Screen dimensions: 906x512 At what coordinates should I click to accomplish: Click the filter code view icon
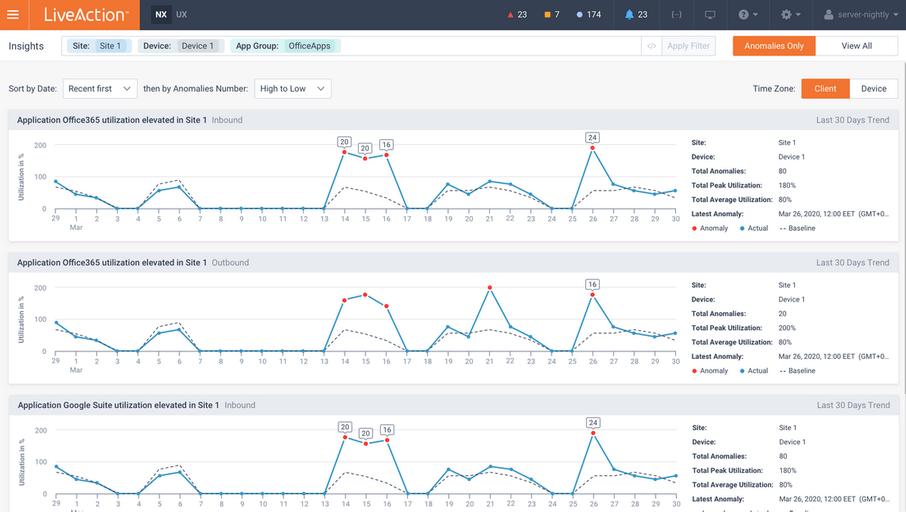click(651, 46)
